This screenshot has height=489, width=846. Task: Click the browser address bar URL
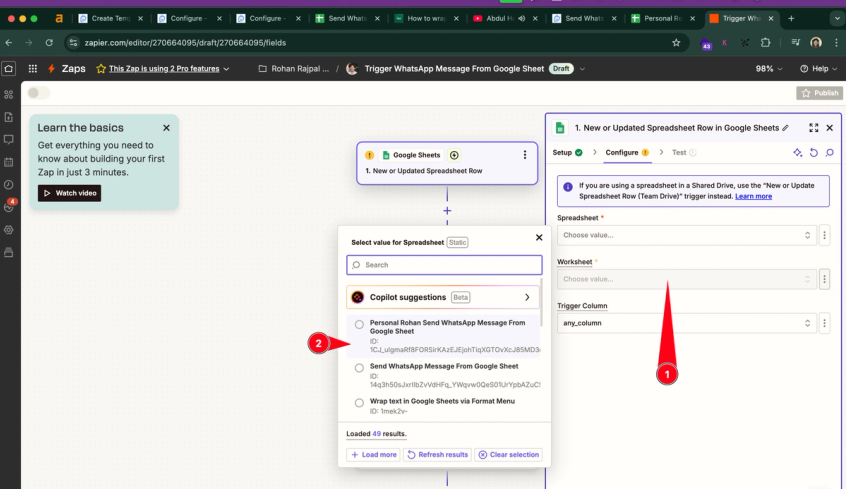click(x=185, y=43)
